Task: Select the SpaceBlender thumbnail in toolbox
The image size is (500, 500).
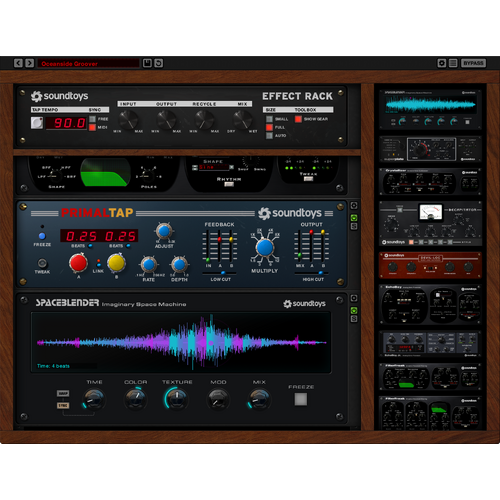Action: click(430, 109)
